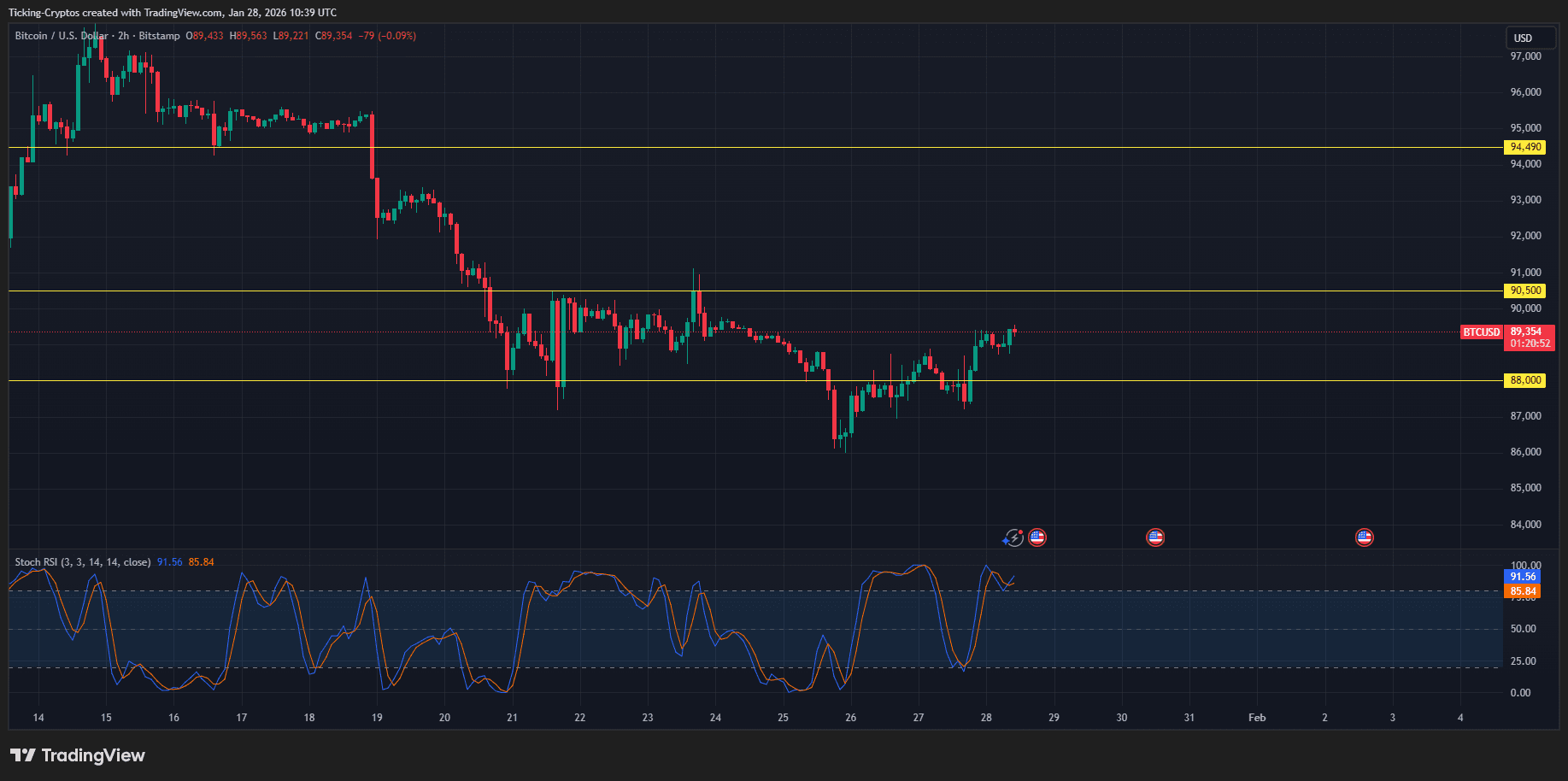
Task: Select the yellow 94,490 price line label
Action: 1524,147
